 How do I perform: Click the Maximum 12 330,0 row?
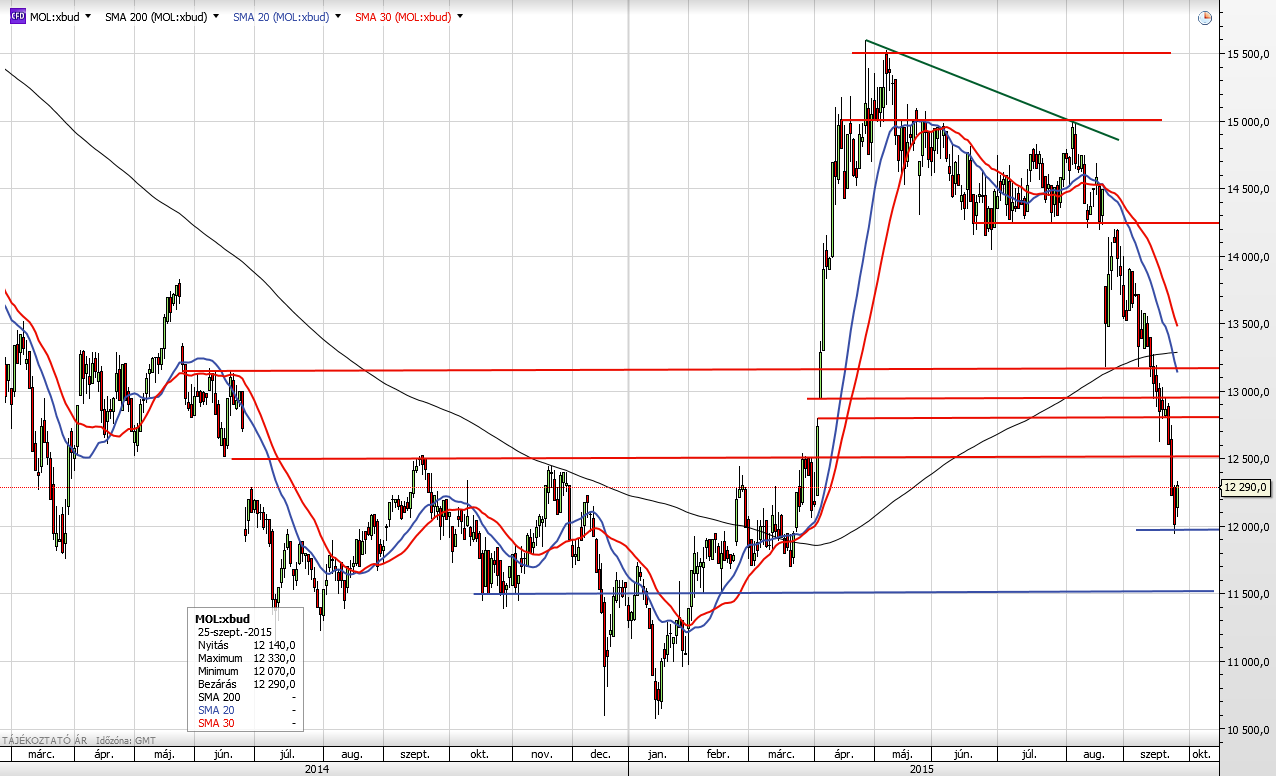click(x=246, y=658)
